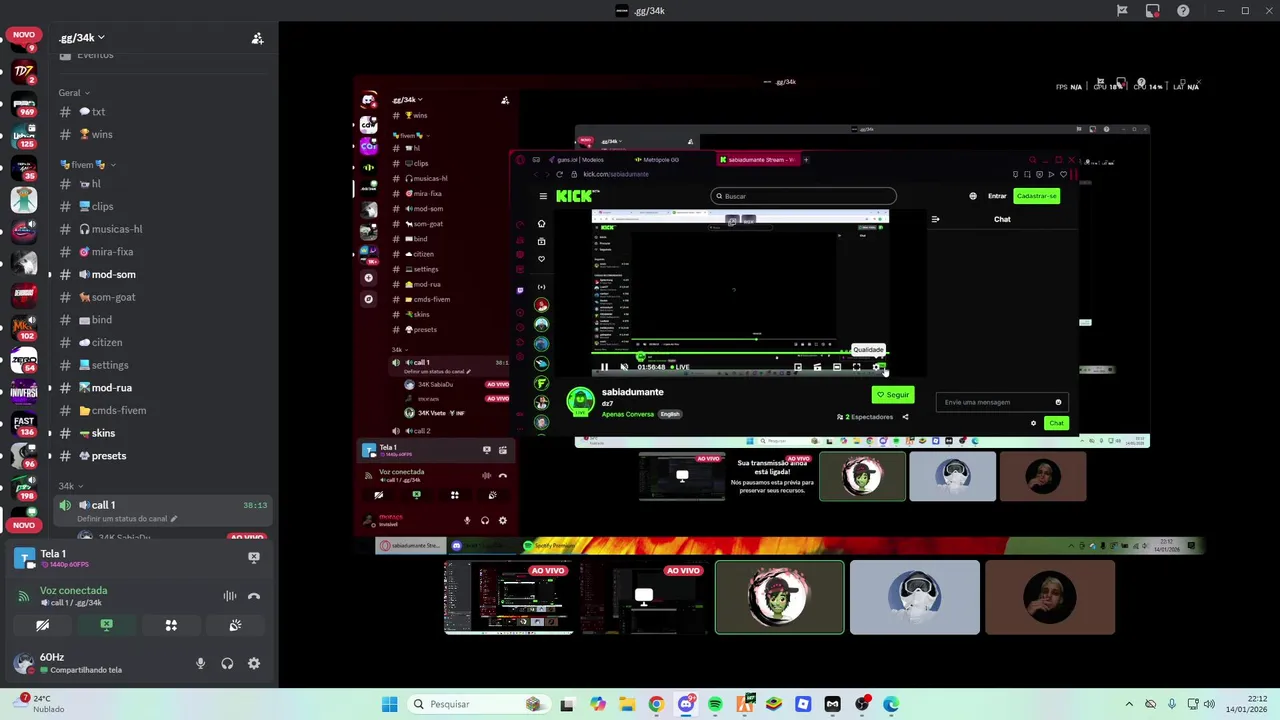Viewport: 1280px width, 720px height.
Task: Open the server icon with badge 198
Action: (24, 487)
